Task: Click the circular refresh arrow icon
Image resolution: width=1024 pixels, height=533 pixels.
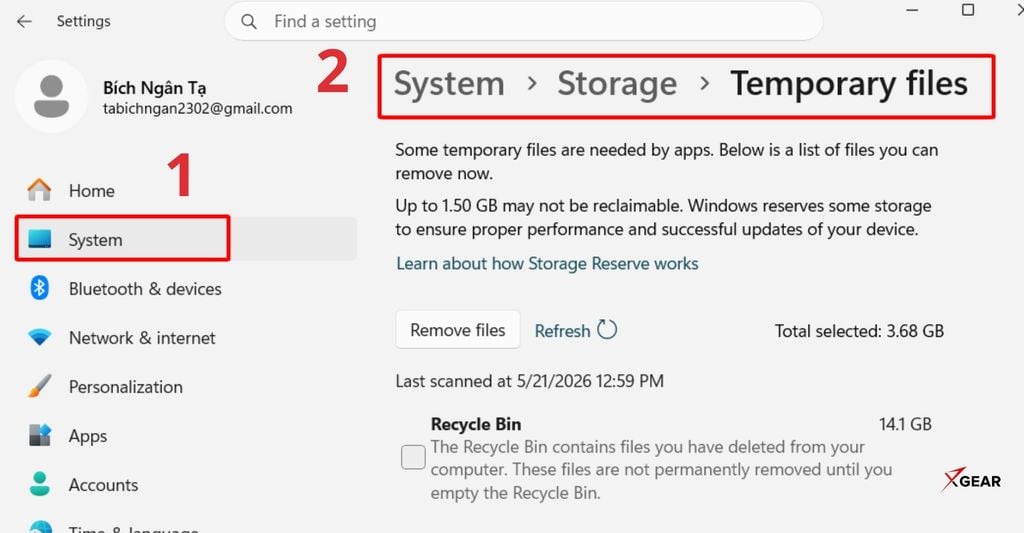Action: [x=607, y=330]
